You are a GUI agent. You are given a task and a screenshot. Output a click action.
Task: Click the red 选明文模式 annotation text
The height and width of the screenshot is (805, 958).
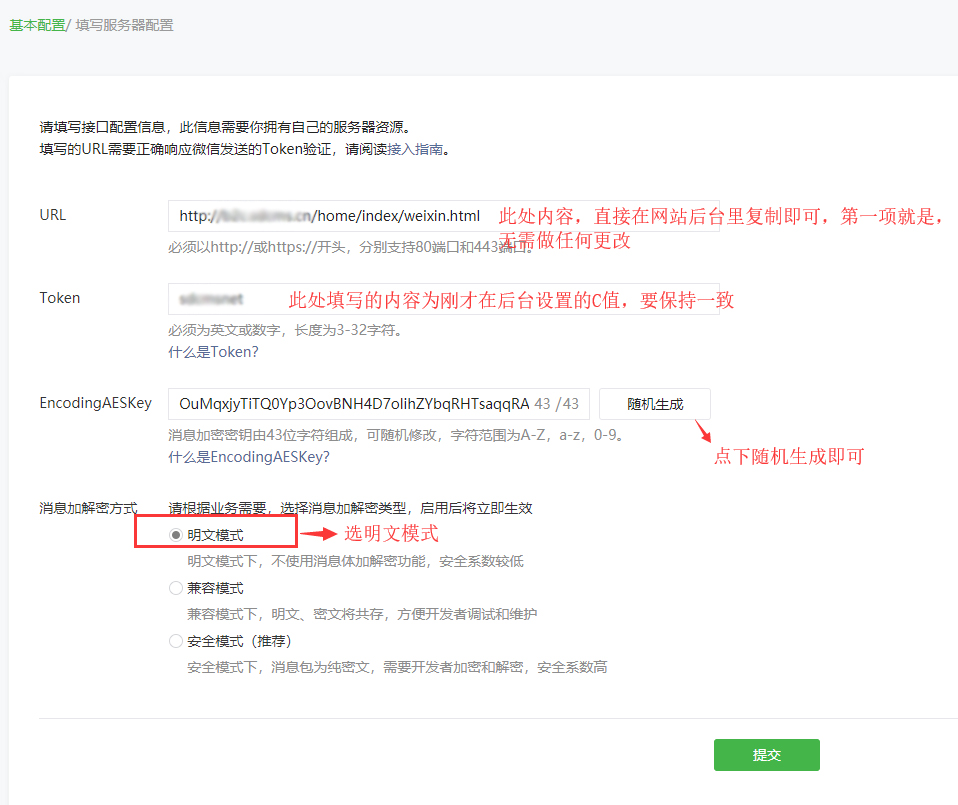tap(391, 534)
